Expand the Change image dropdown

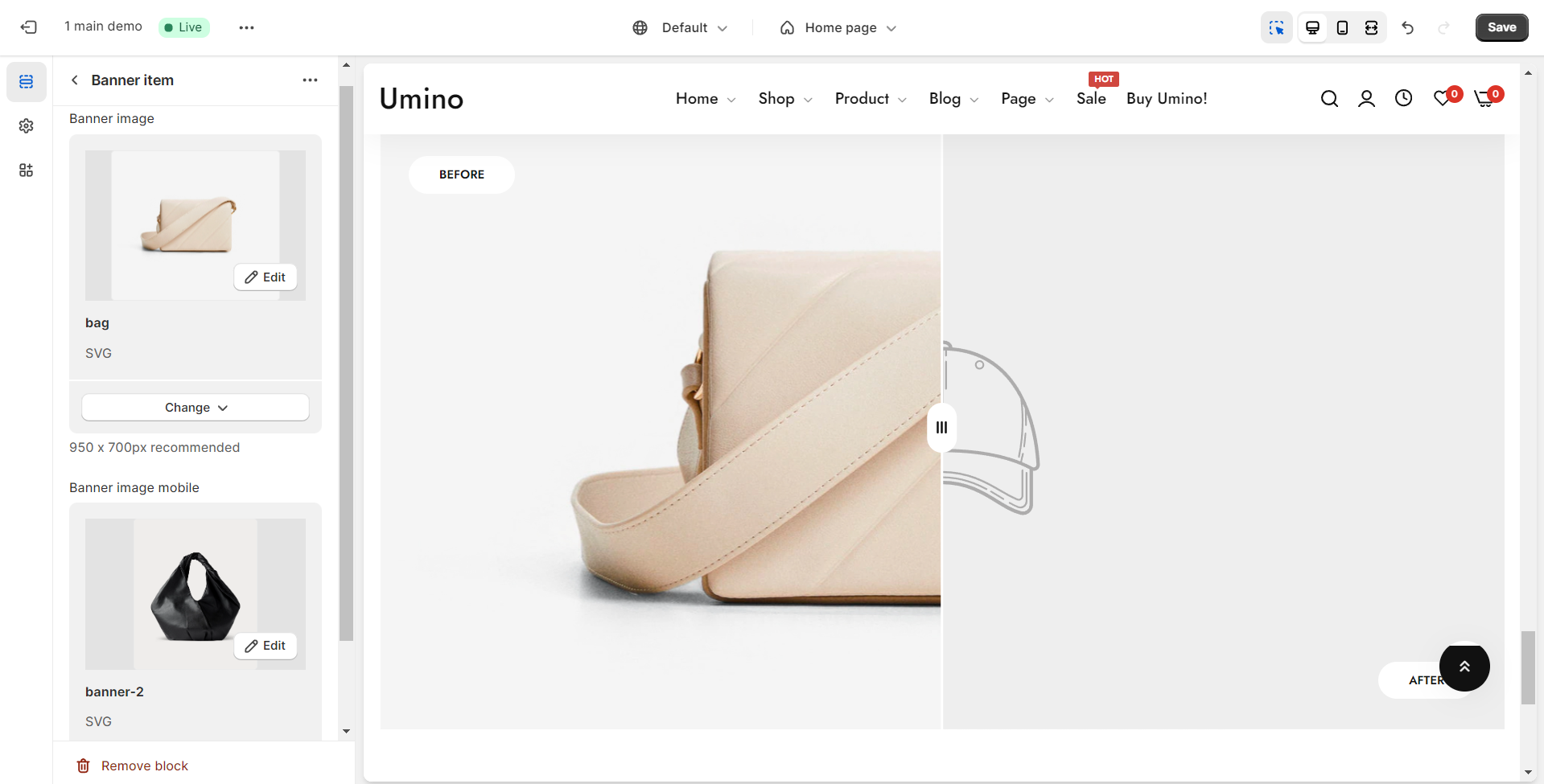click(x=196, y=408)
